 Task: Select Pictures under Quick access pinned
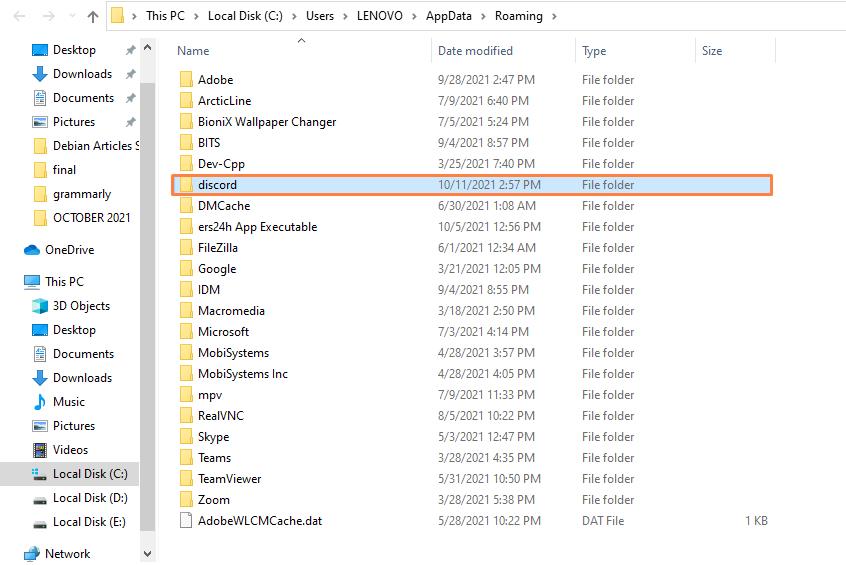coord(74,122)
